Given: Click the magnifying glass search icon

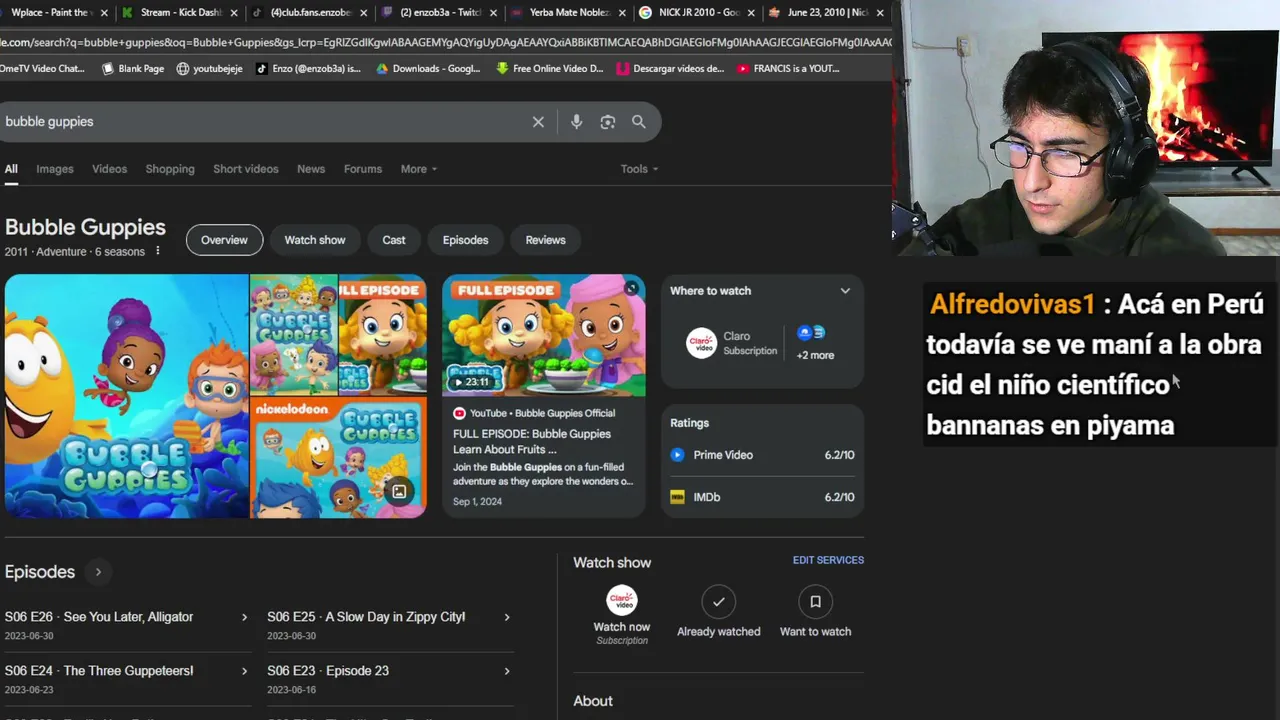Looking at the screenshot, I should coord(638,122).
